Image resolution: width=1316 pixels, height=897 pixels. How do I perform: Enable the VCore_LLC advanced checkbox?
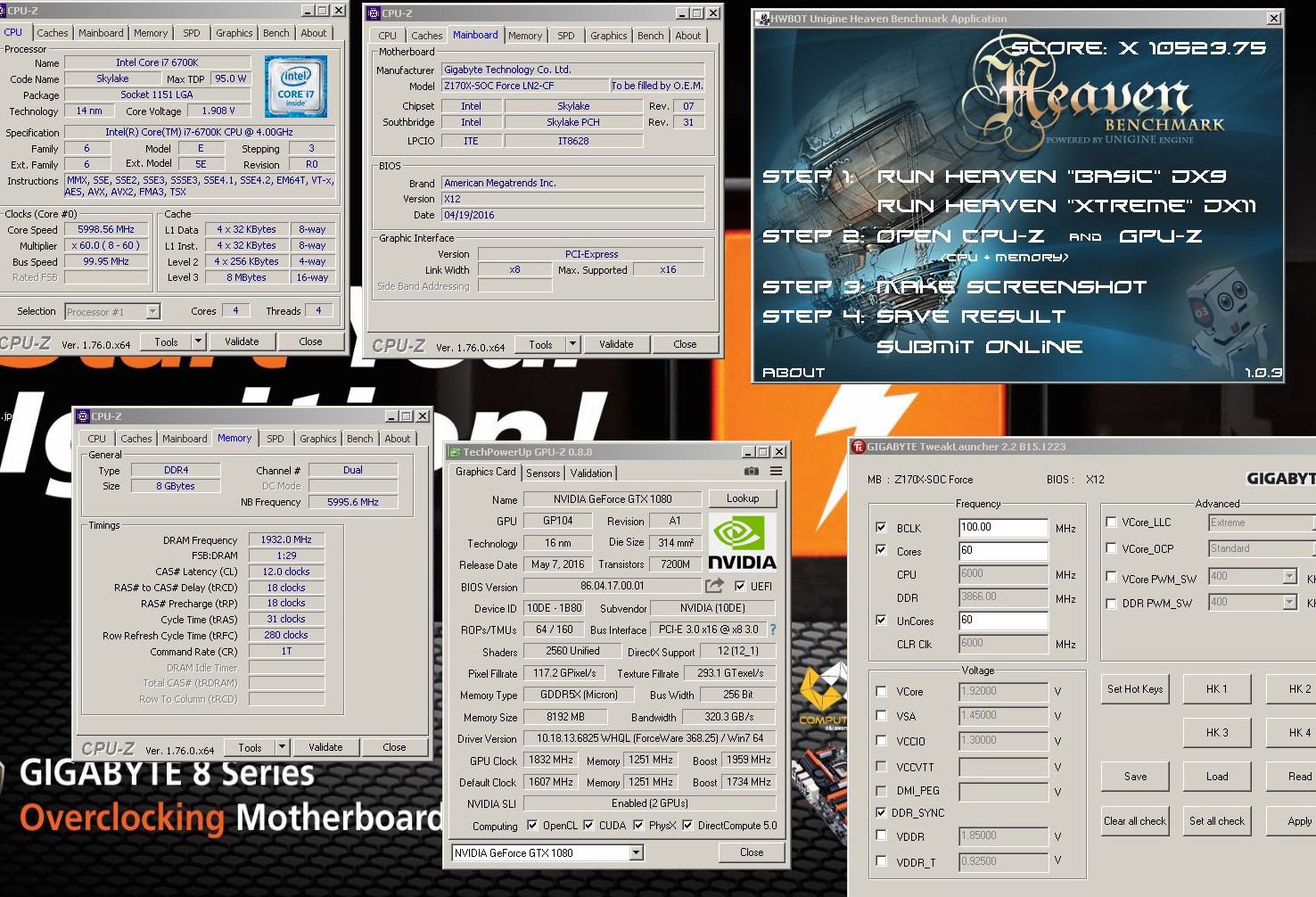(x=1111, y=523)
